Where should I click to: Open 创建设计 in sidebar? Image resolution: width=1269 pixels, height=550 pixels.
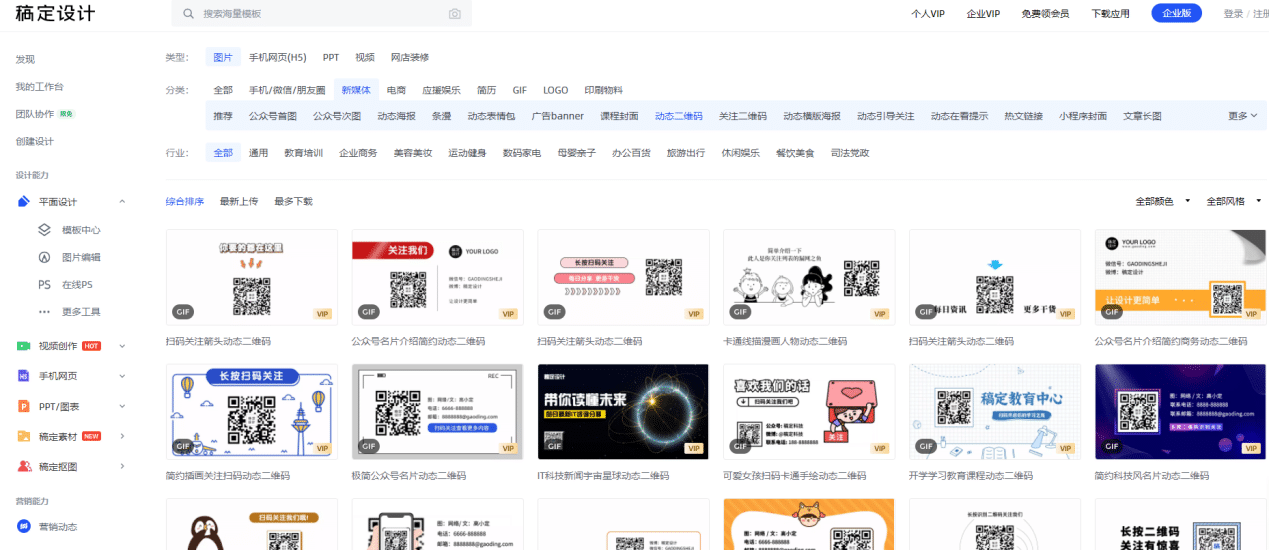[x=35, y=141]
